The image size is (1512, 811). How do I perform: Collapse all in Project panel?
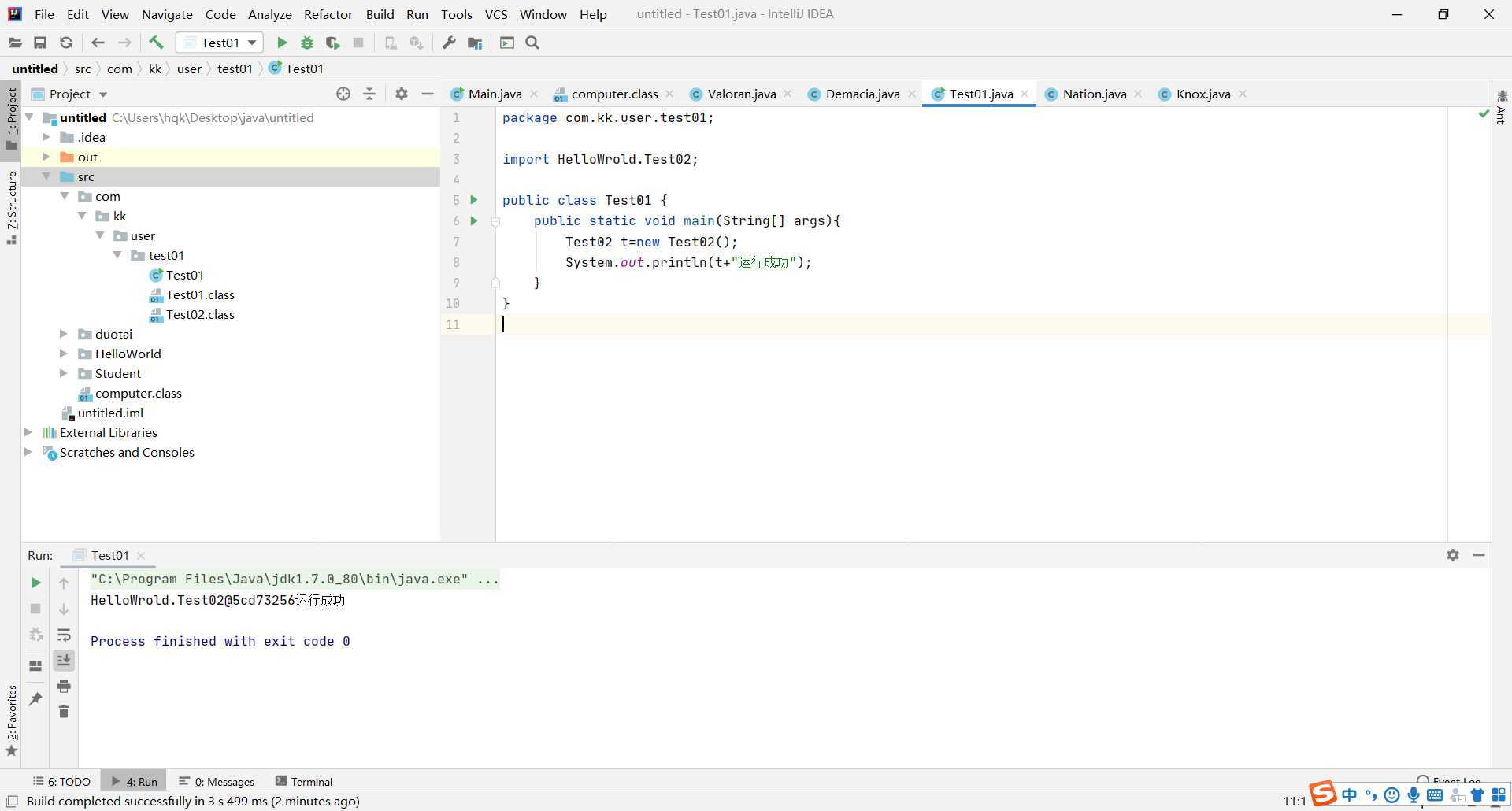[369, 94]
